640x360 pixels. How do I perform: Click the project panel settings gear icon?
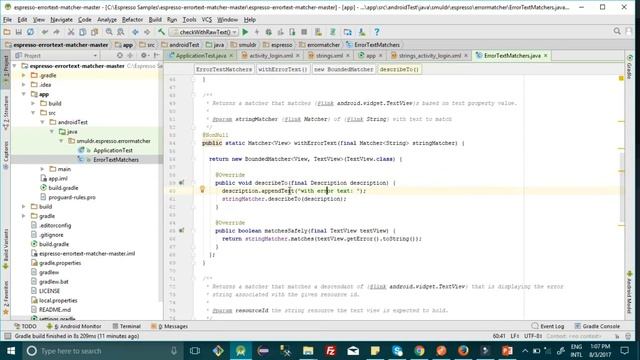pos(144,56)
